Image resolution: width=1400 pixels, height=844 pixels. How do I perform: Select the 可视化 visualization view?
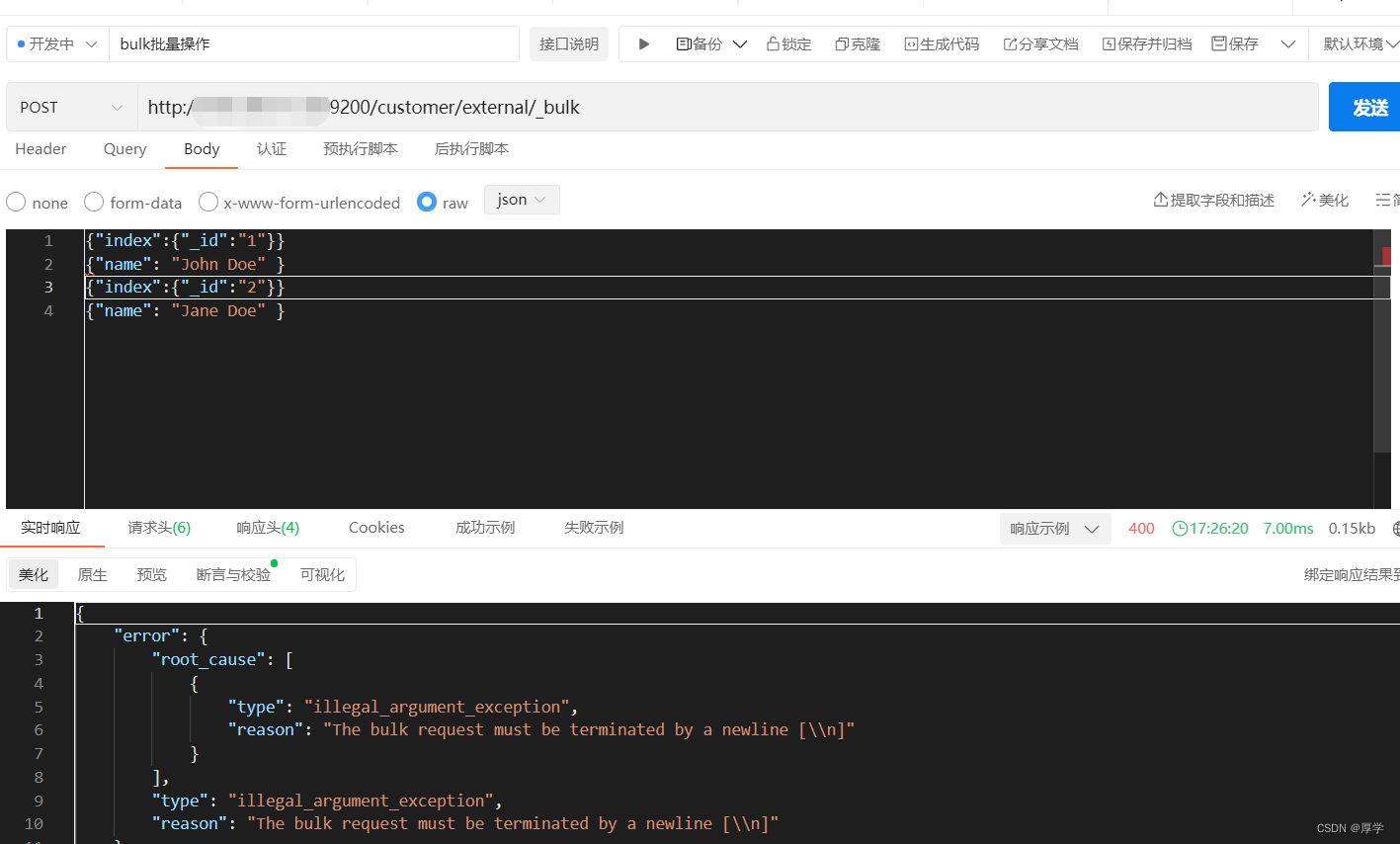[x=323, y=574]
